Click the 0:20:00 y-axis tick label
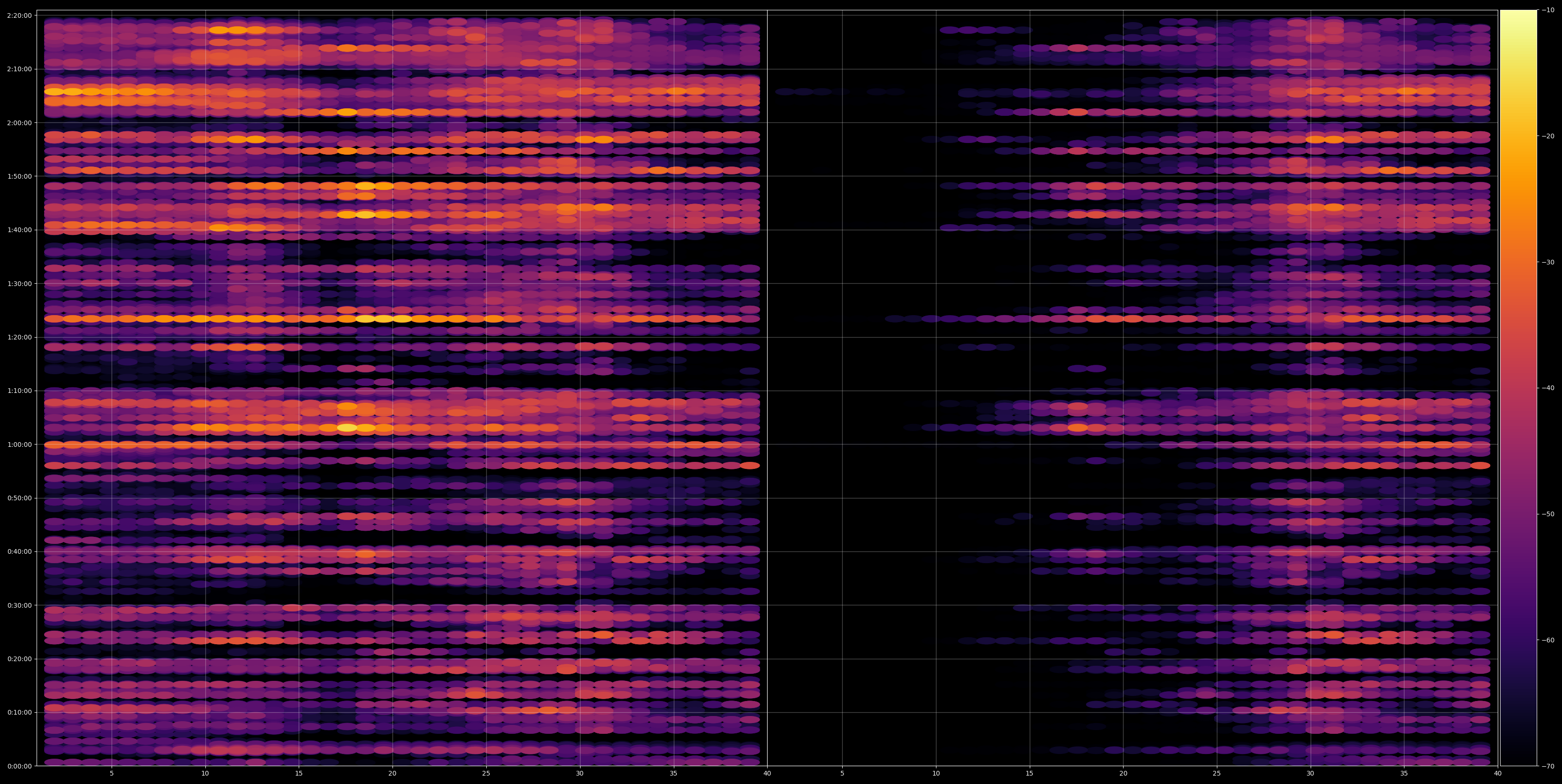The height and width of the screenshot is (784, 1562). 19,659
